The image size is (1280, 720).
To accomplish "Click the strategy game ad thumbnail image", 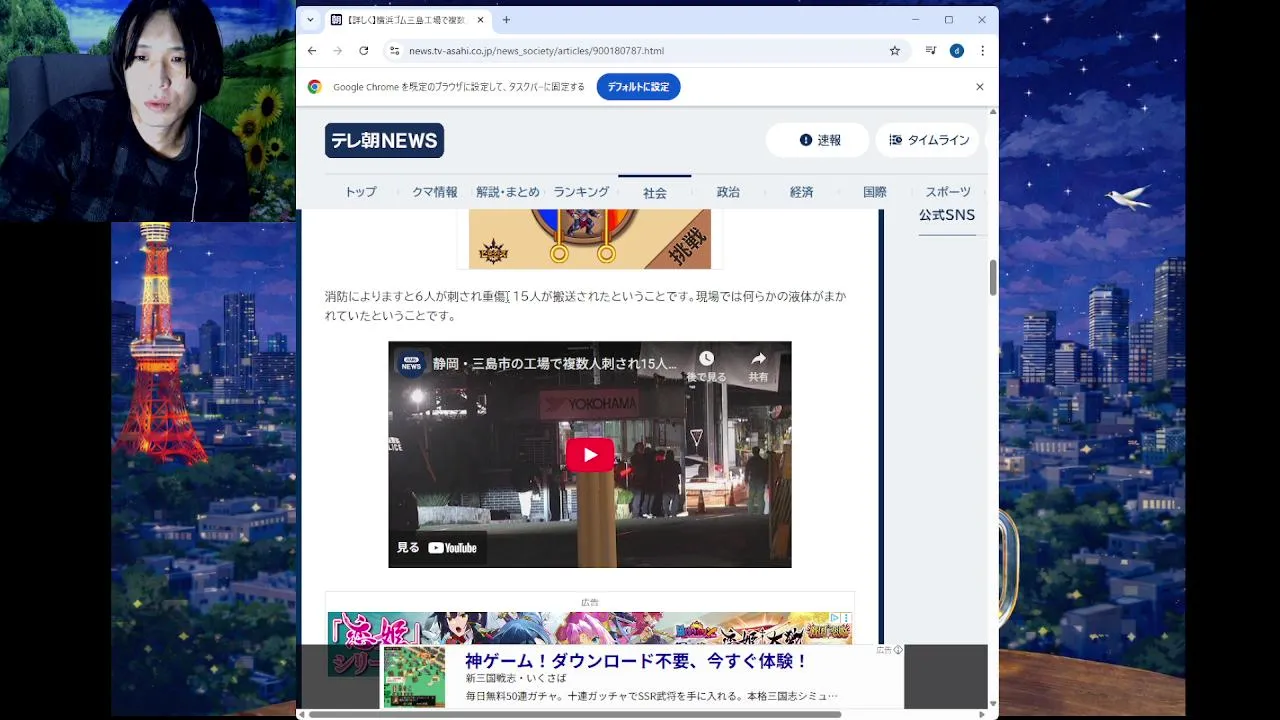I will click(414, 677).
